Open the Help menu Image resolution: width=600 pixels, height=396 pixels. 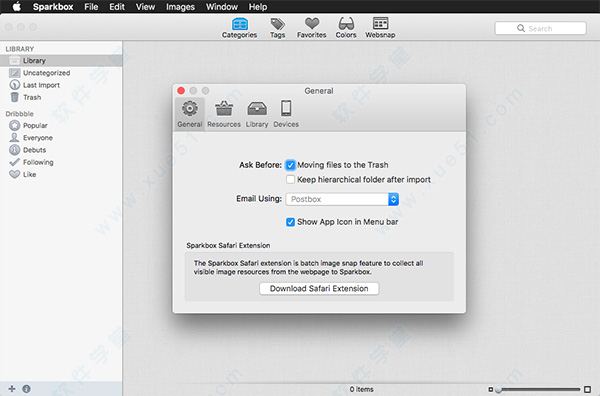pyautogui.click(x=258, y=7)
